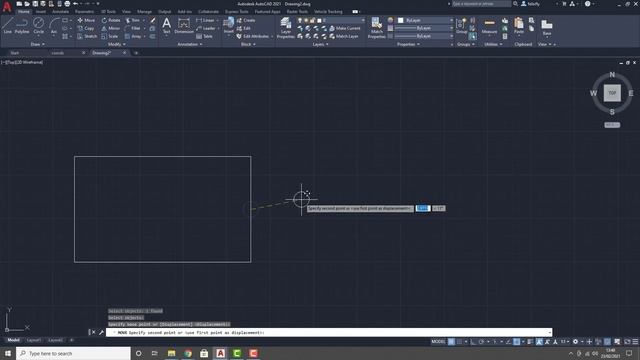Toggle snap mode in status bar
The width and height of the screenshot is (640, 360).
(x=460, y=342)
